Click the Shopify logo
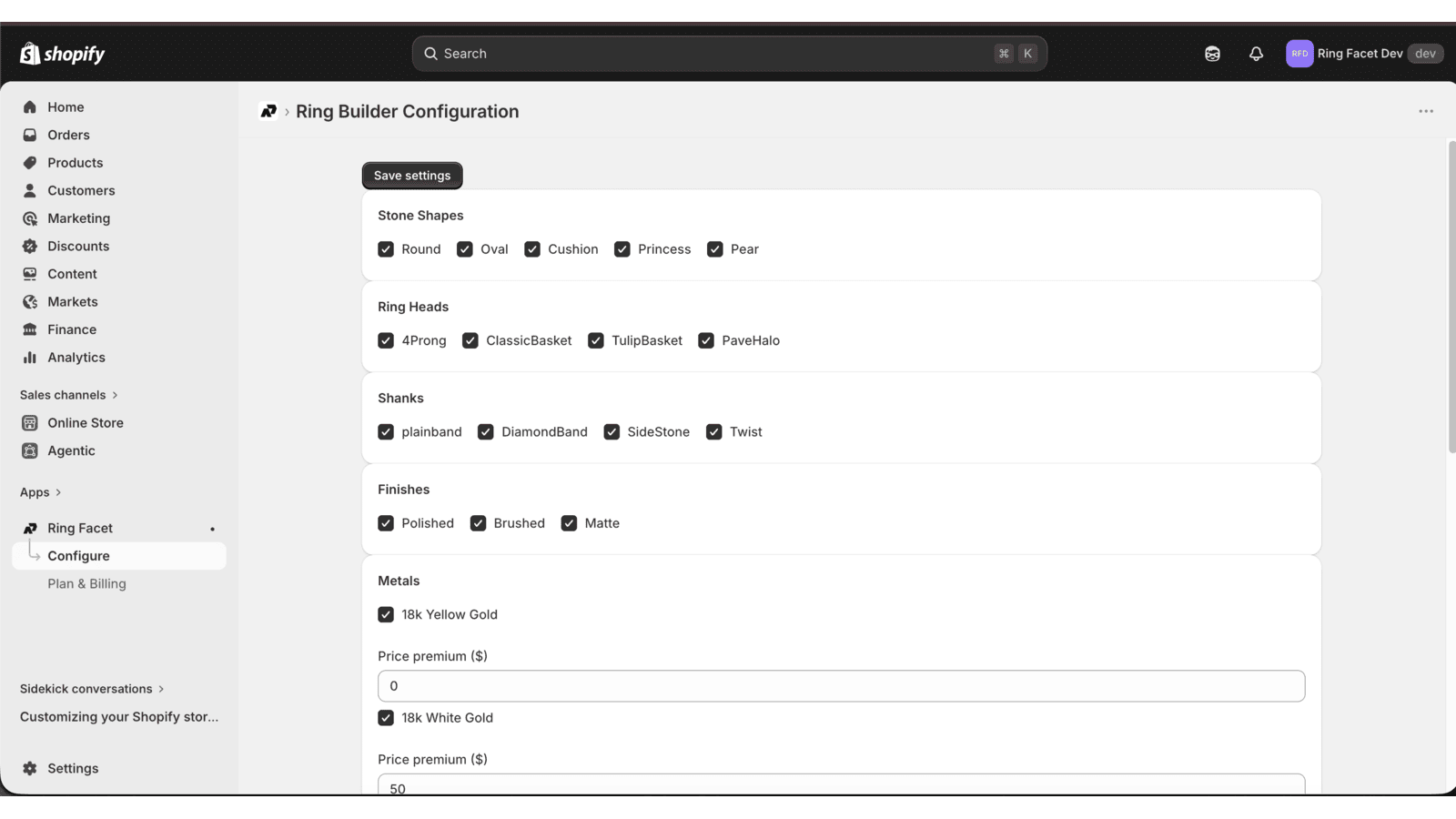 [63, 54]
